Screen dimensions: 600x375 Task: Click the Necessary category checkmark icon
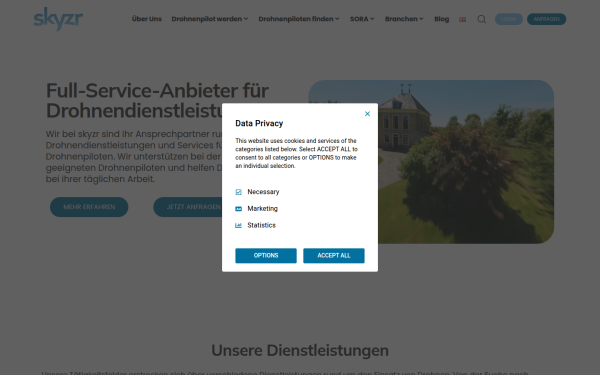(x=238, y=192)
